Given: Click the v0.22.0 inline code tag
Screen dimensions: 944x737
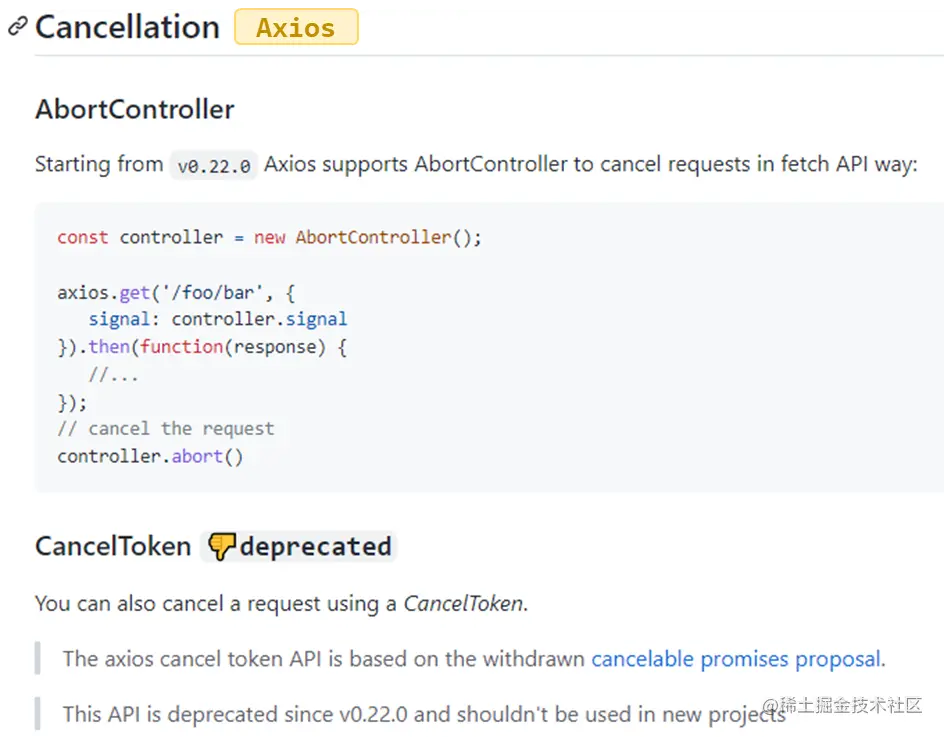Looking at the screenshot, I should point(214,165).
